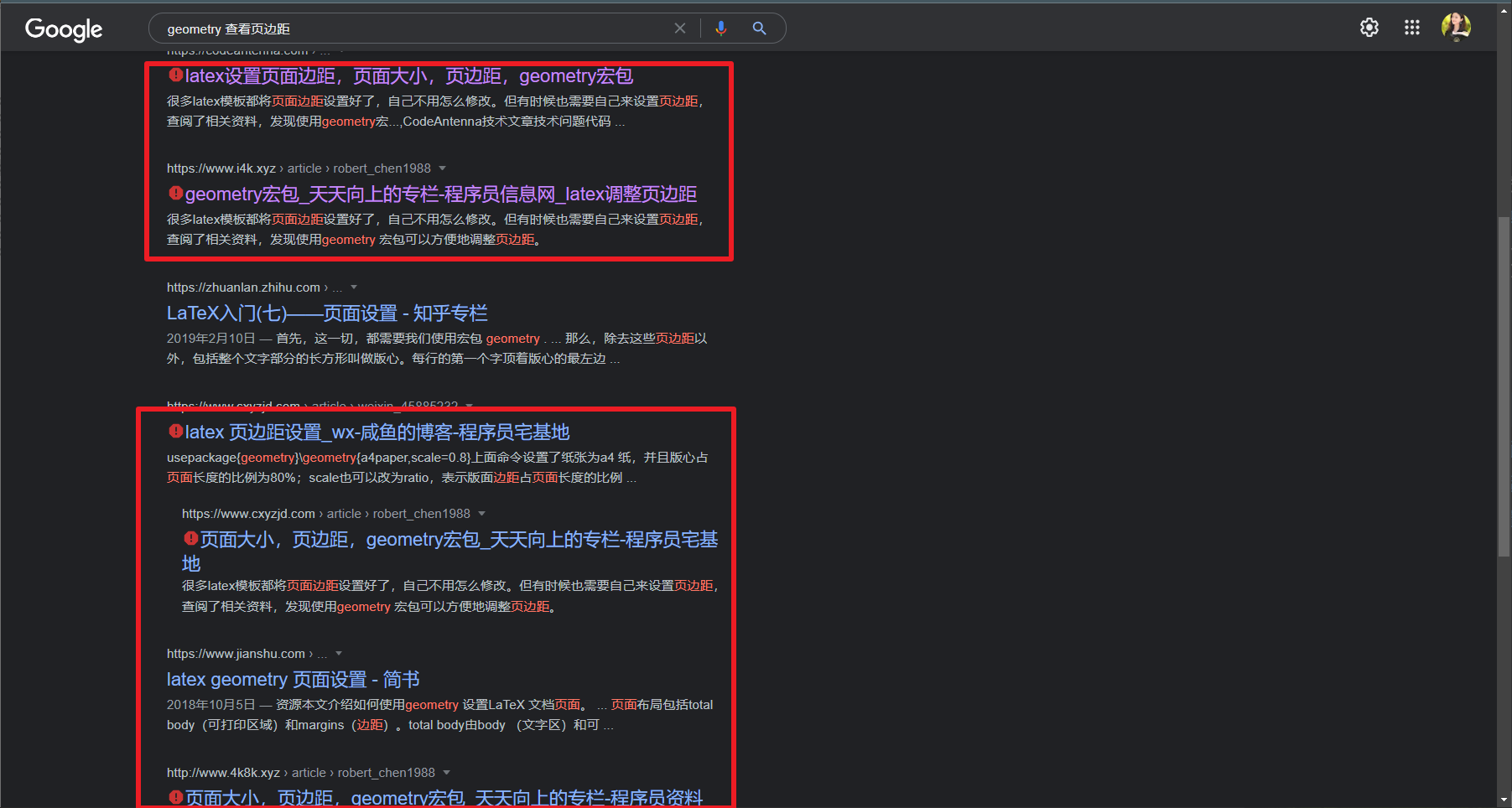Open result "geometry宏包_天天向上的专栏-程序员信息网"
This screenshot has width=1512, height=808.
click(x=441, y=194)
